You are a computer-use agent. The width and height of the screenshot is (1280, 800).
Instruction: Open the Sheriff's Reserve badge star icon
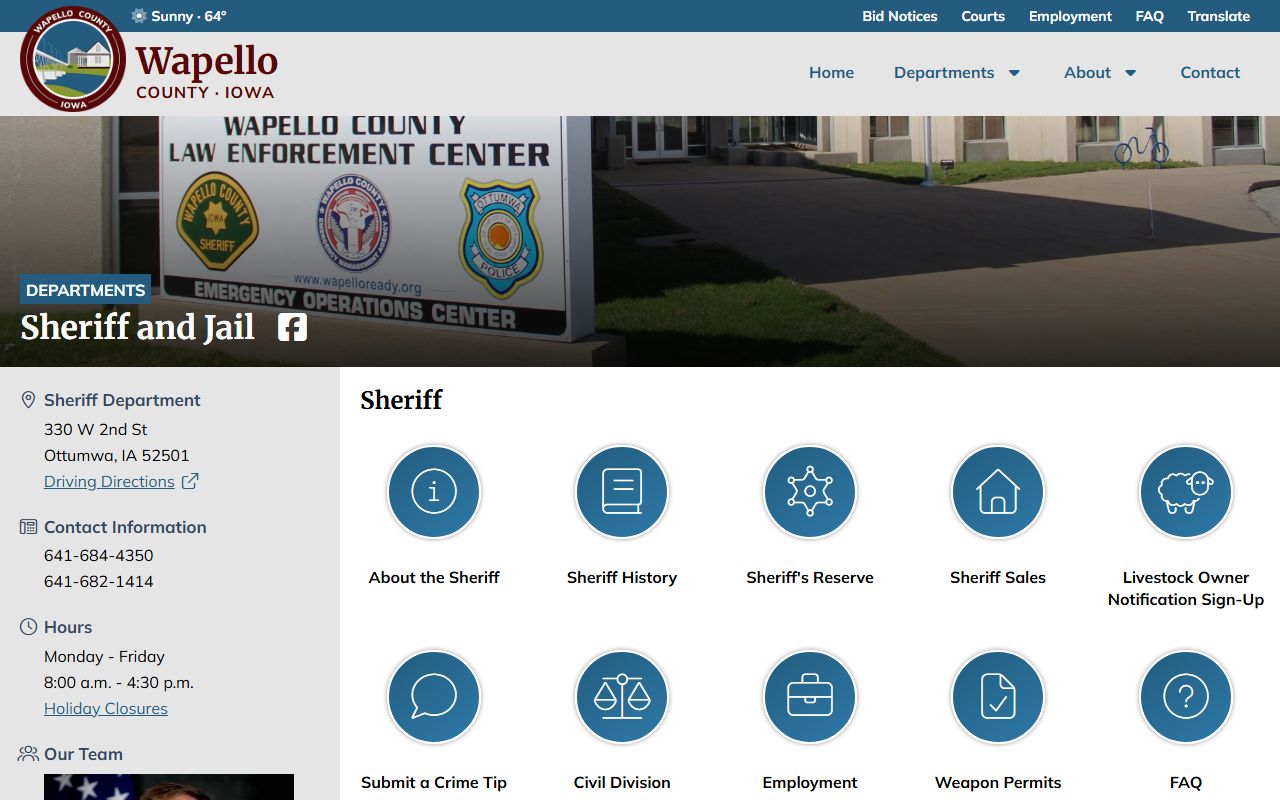tap(810, 492)
